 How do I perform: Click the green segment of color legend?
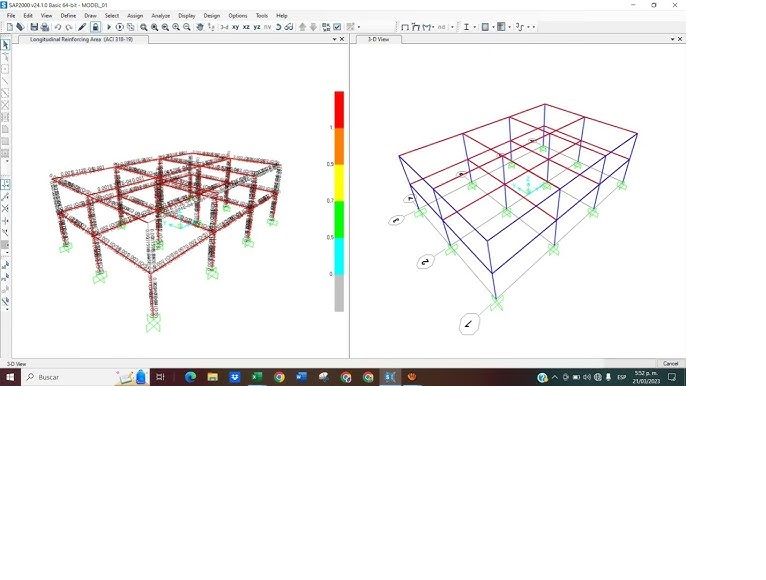point(339,219)
